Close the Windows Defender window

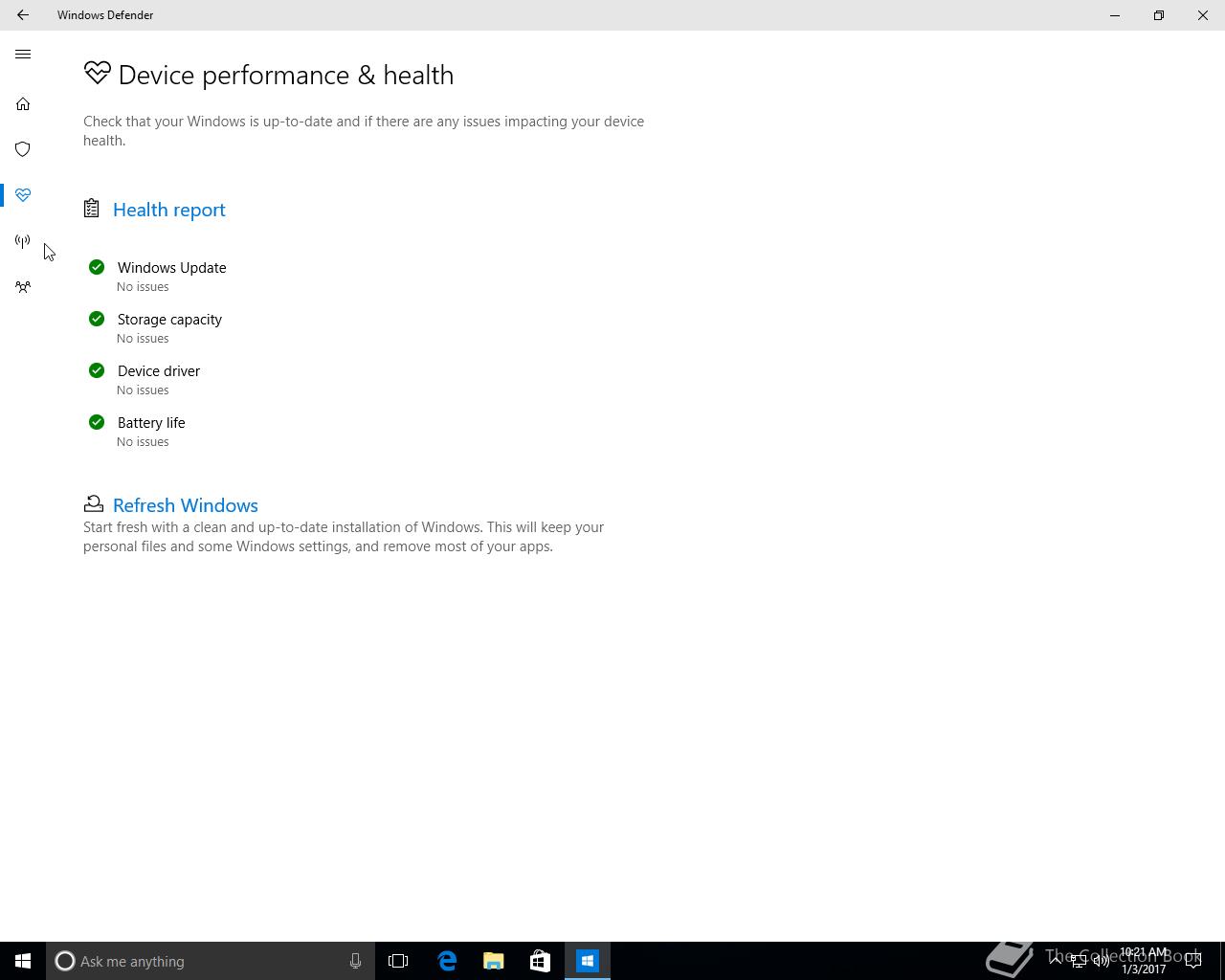[1203, 15]
